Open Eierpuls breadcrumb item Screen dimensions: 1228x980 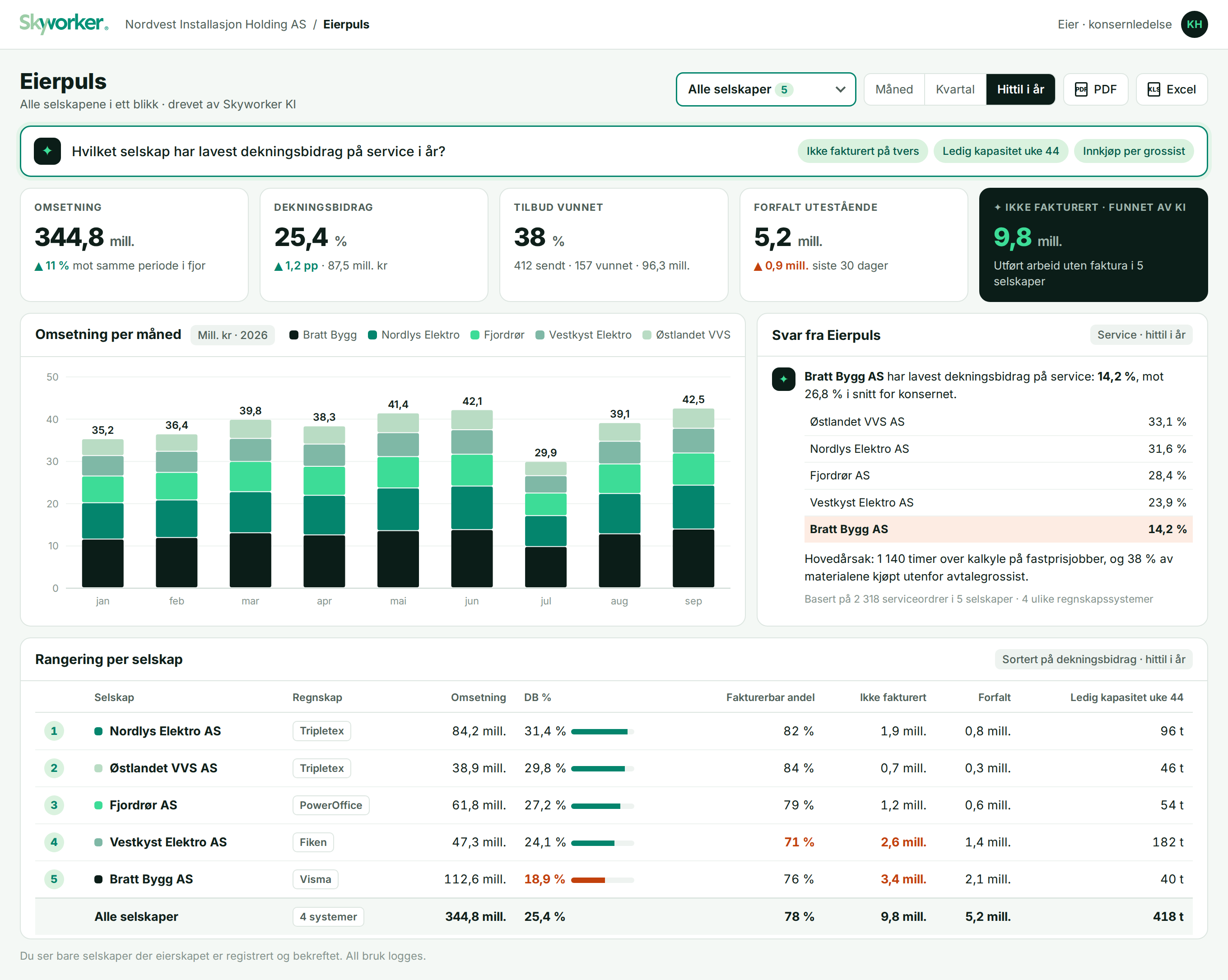(346, 24)
